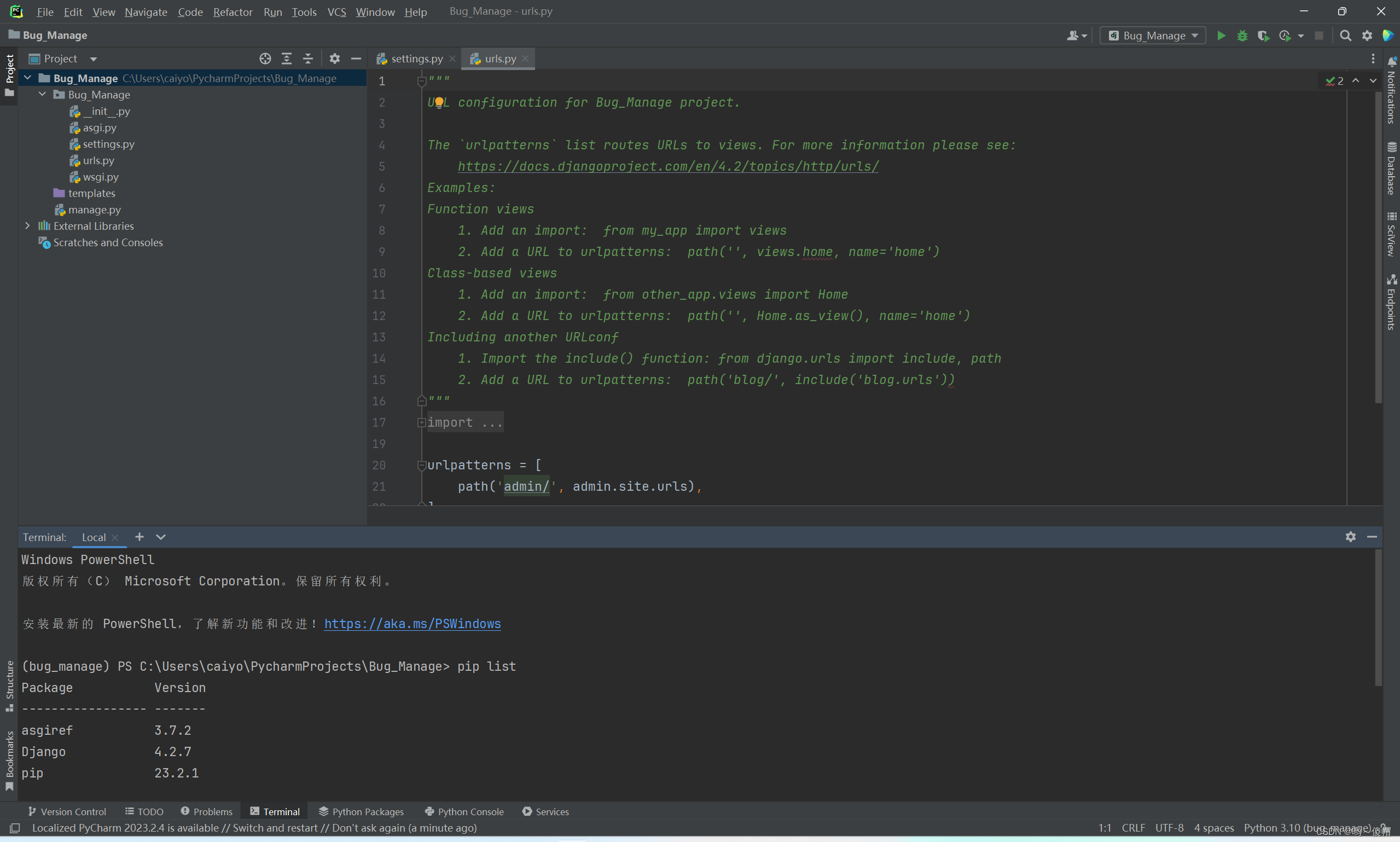Expand External Libraries tree node
This screenshot has height=842, width=1400.
click(27, 226)
